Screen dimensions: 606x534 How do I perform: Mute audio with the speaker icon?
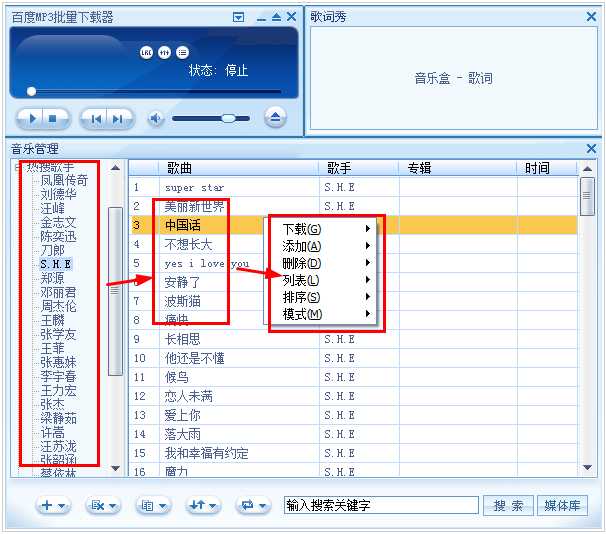[x=155, y=118]
